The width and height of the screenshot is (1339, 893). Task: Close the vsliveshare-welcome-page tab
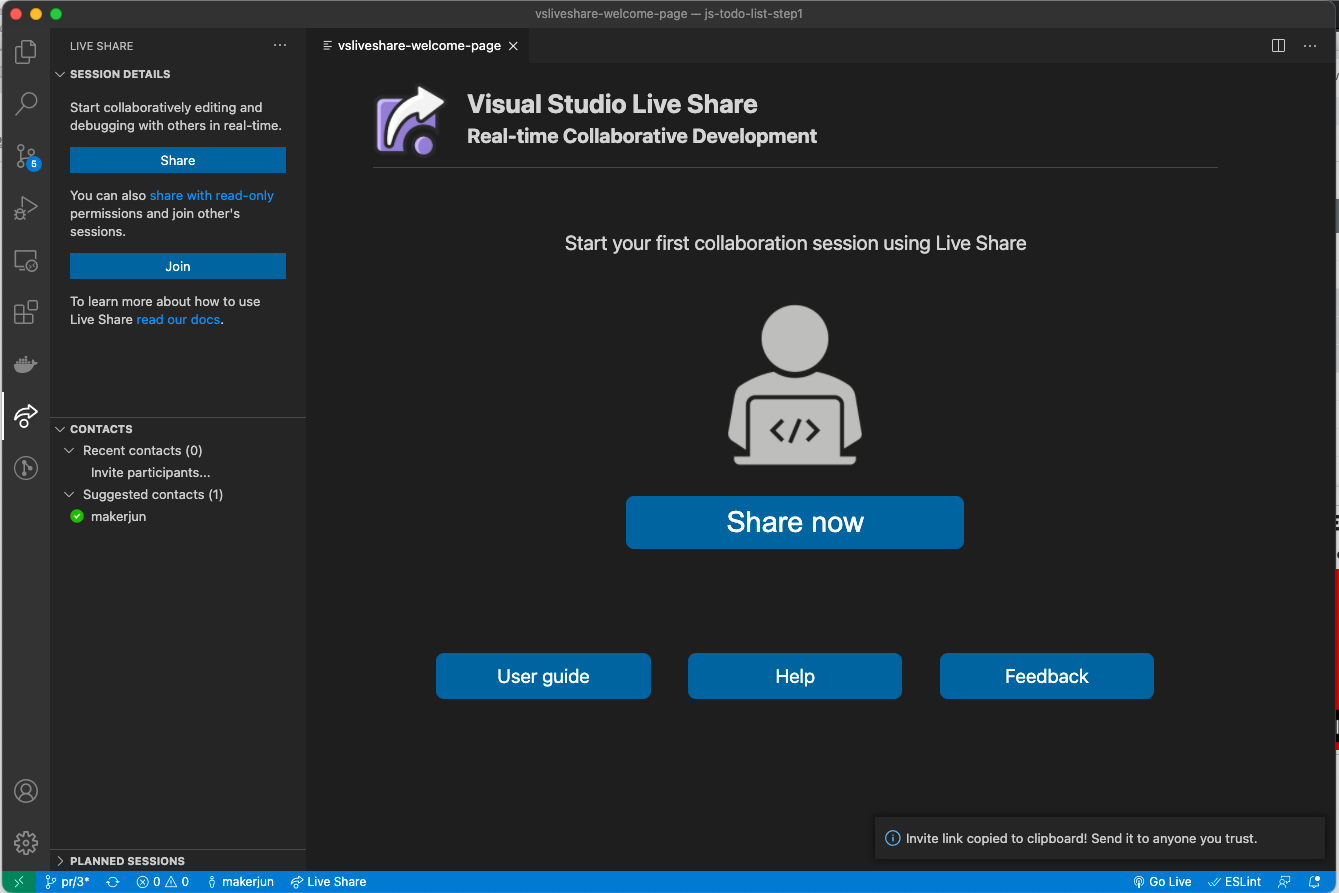[x=513, y=46]
